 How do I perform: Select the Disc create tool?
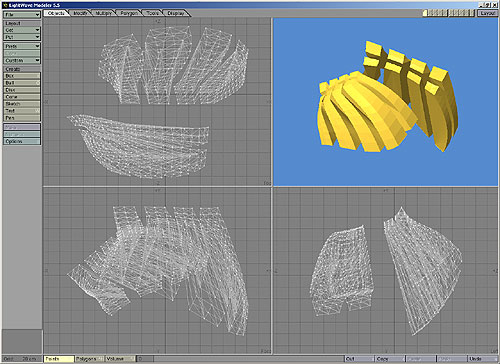[22, 90]
